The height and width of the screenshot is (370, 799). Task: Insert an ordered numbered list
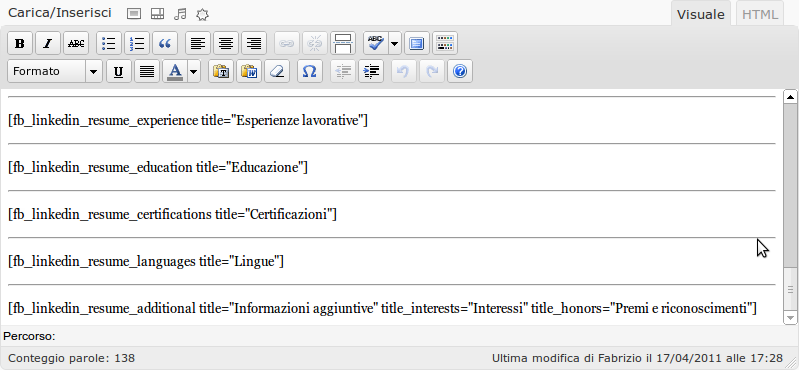[x=137, y=44]
